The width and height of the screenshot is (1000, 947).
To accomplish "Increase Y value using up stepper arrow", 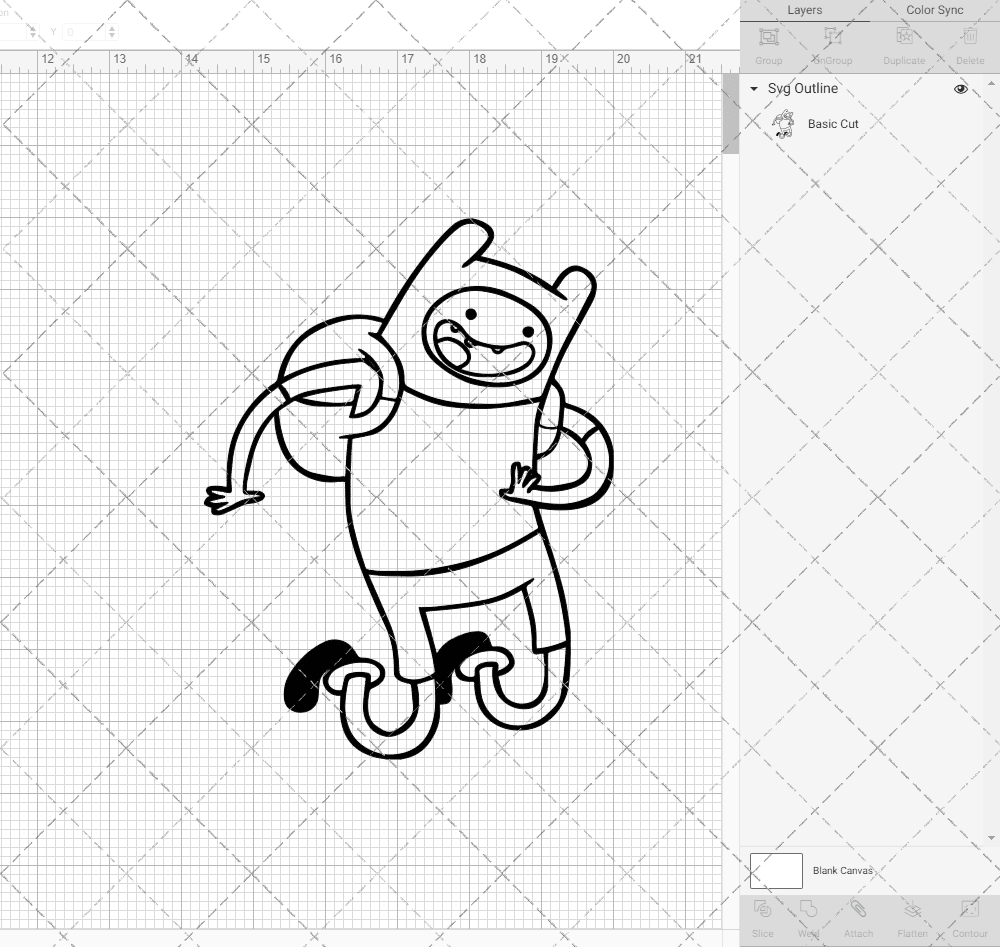I will 110,28.
